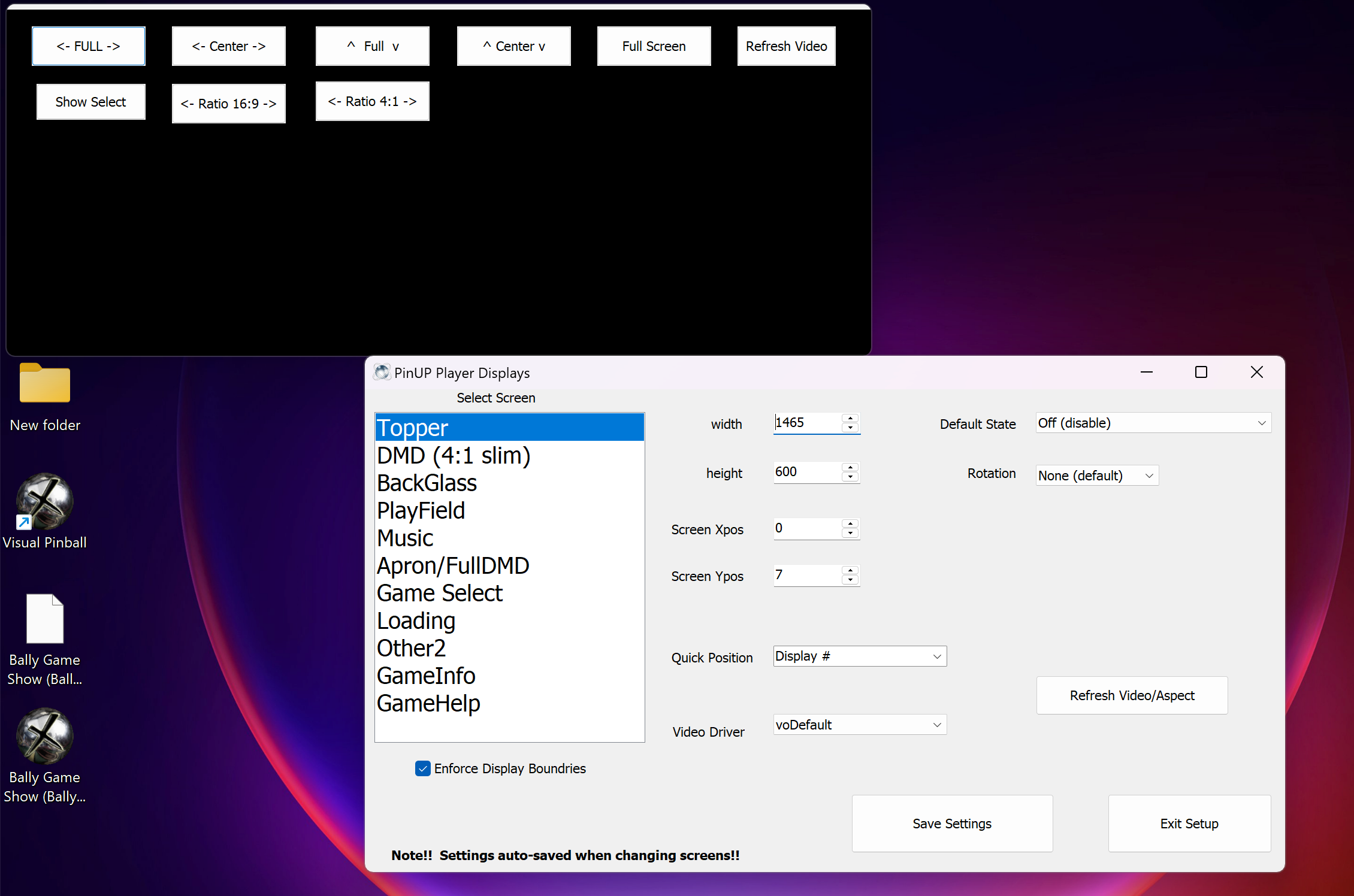Select the DMD (4:1 slim) screen
Viewport: 1354px width, 896px height.
click(453, 455)
